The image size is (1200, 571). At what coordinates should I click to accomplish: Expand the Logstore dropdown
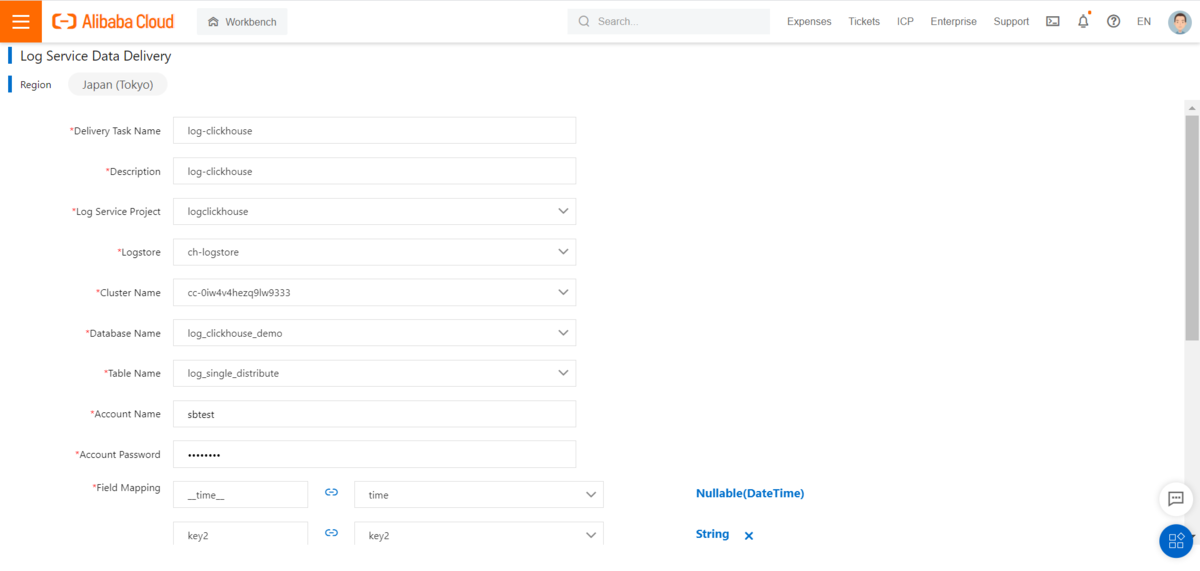tap(375, 252)
